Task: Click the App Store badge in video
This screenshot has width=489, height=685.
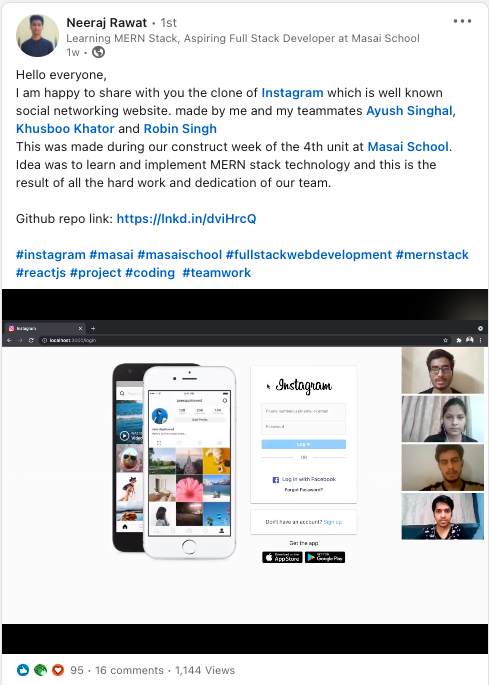Action: (282, 557)
